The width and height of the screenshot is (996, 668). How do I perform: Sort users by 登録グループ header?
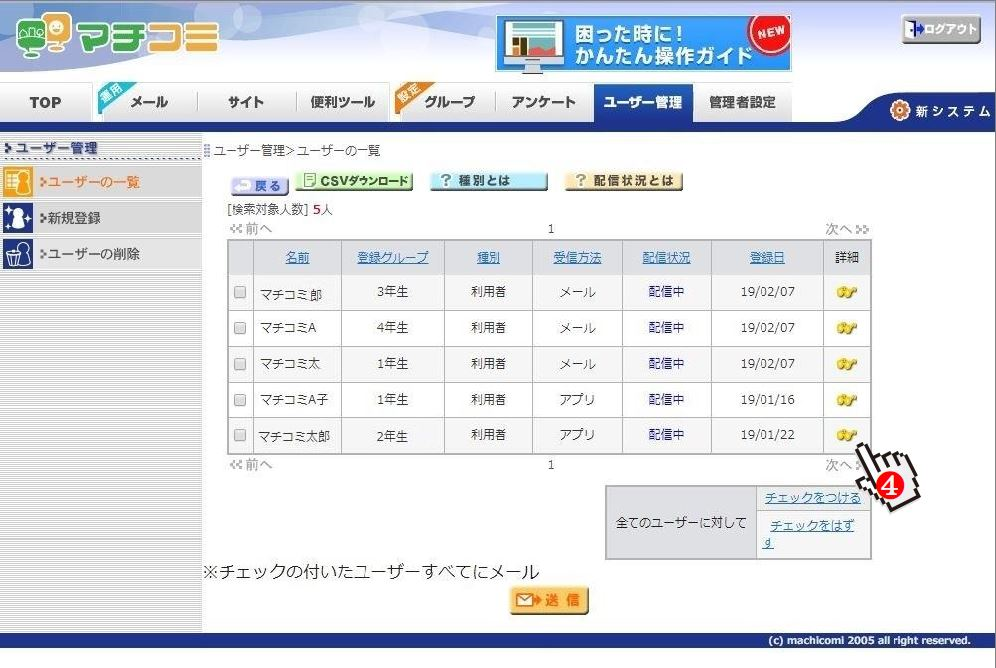pos(392,258)
